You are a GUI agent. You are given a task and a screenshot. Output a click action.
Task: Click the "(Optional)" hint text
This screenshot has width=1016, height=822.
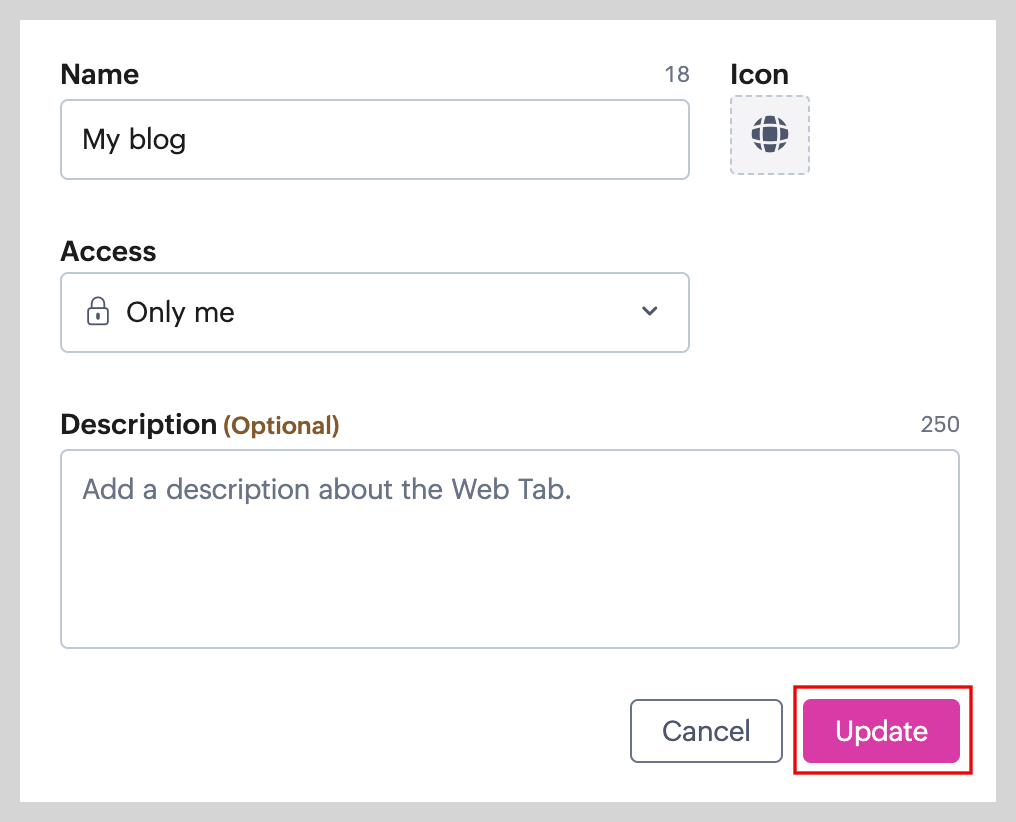pyautogui.click(x=281, y=426)
